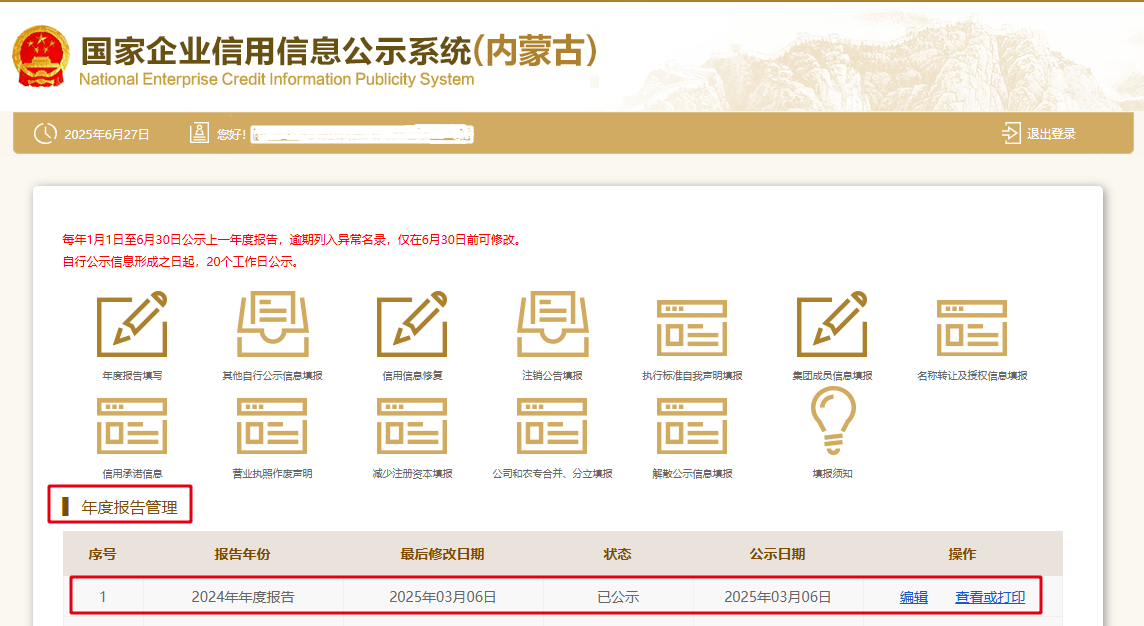
Task: Click the 年度报告管理 section heading
Action: (129, 507)
